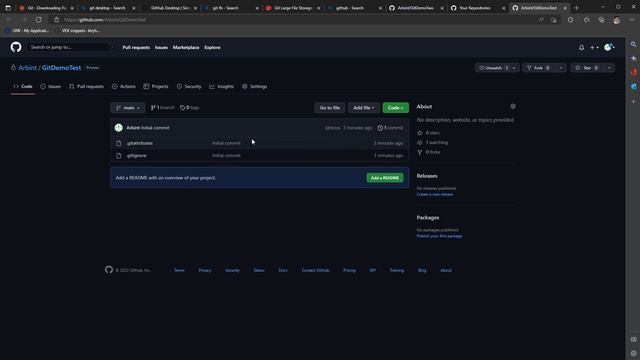Click the browser address bar

pos(294,20)
